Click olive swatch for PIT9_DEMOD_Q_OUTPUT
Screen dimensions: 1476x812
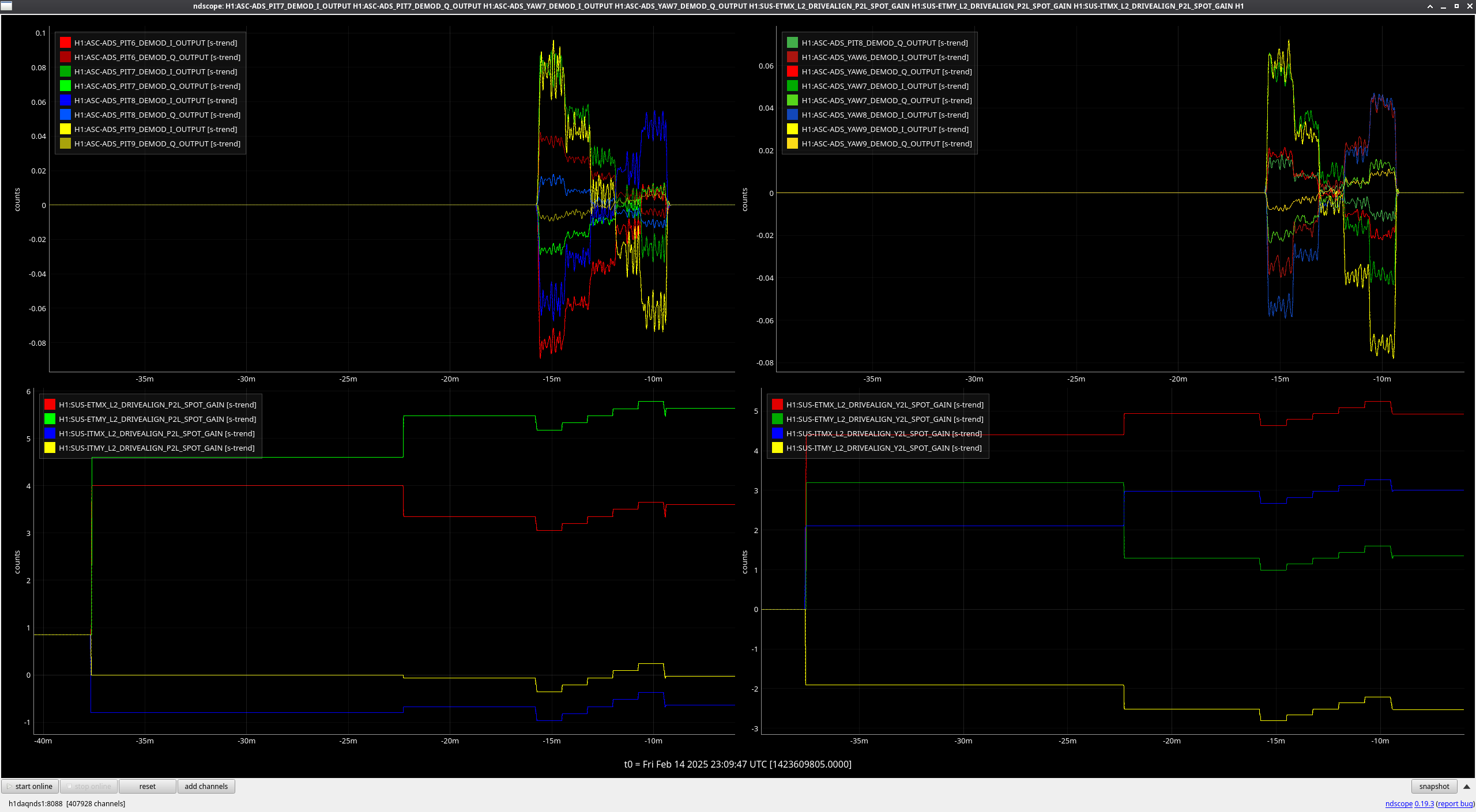[x=65, y=143]
